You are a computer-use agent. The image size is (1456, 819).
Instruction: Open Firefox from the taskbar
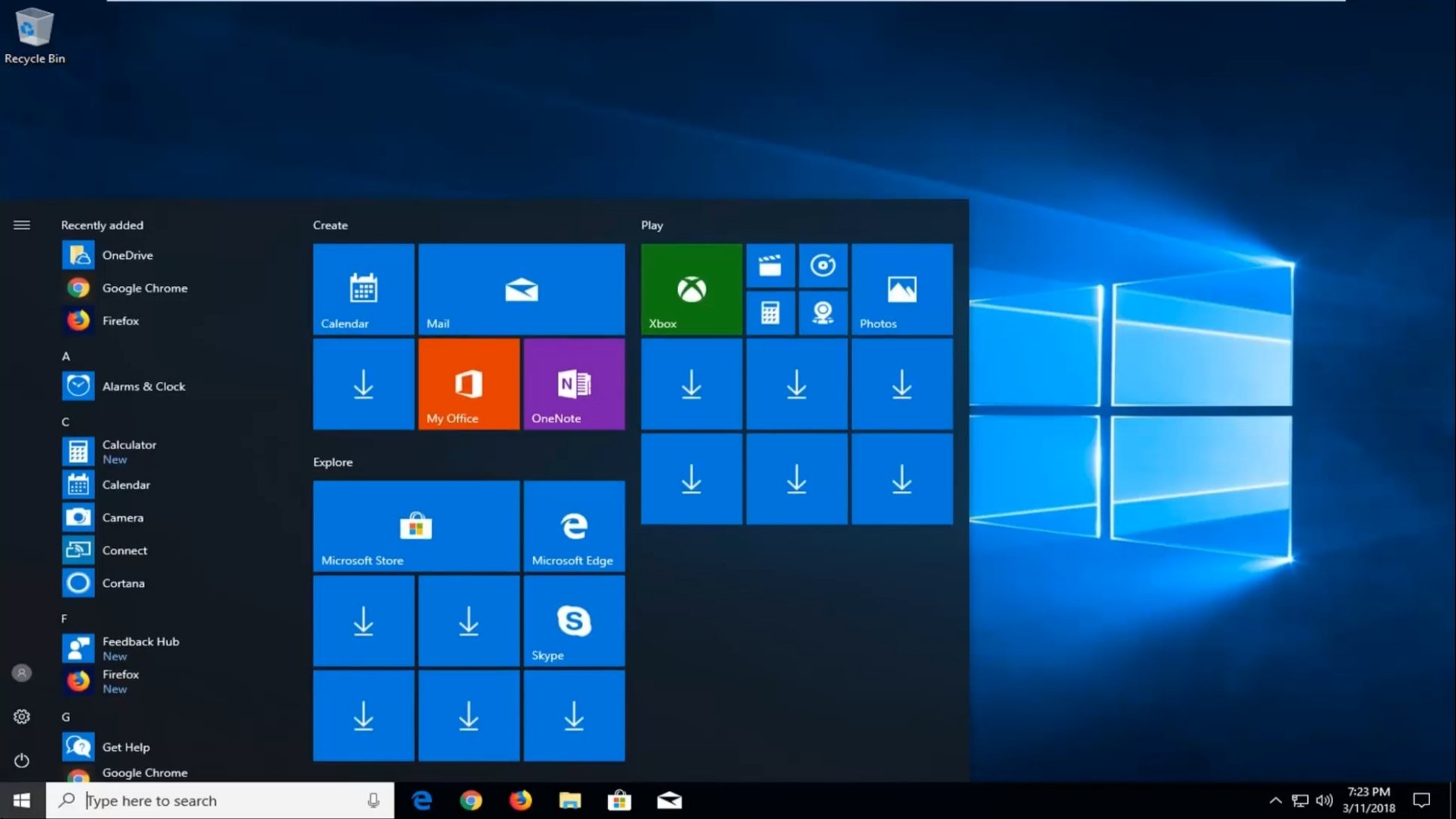(x=520, y=800)
